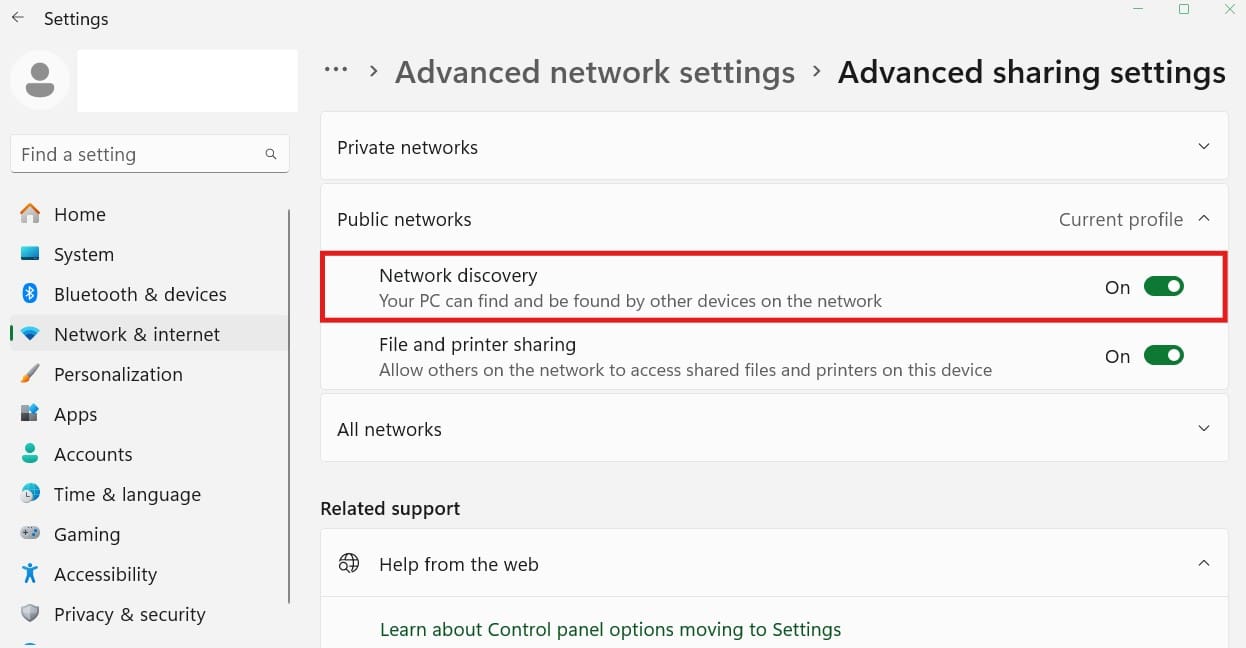Click the globe icon beside Help from the web
Screen dimensions: 1246x648
click(348, 563)
